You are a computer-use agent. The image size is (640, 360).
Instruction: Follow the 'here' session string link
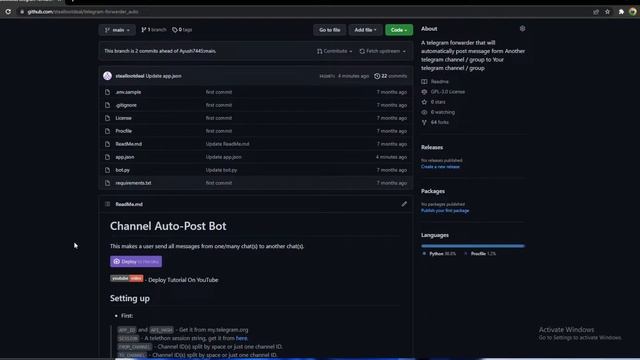pos(242,338)
